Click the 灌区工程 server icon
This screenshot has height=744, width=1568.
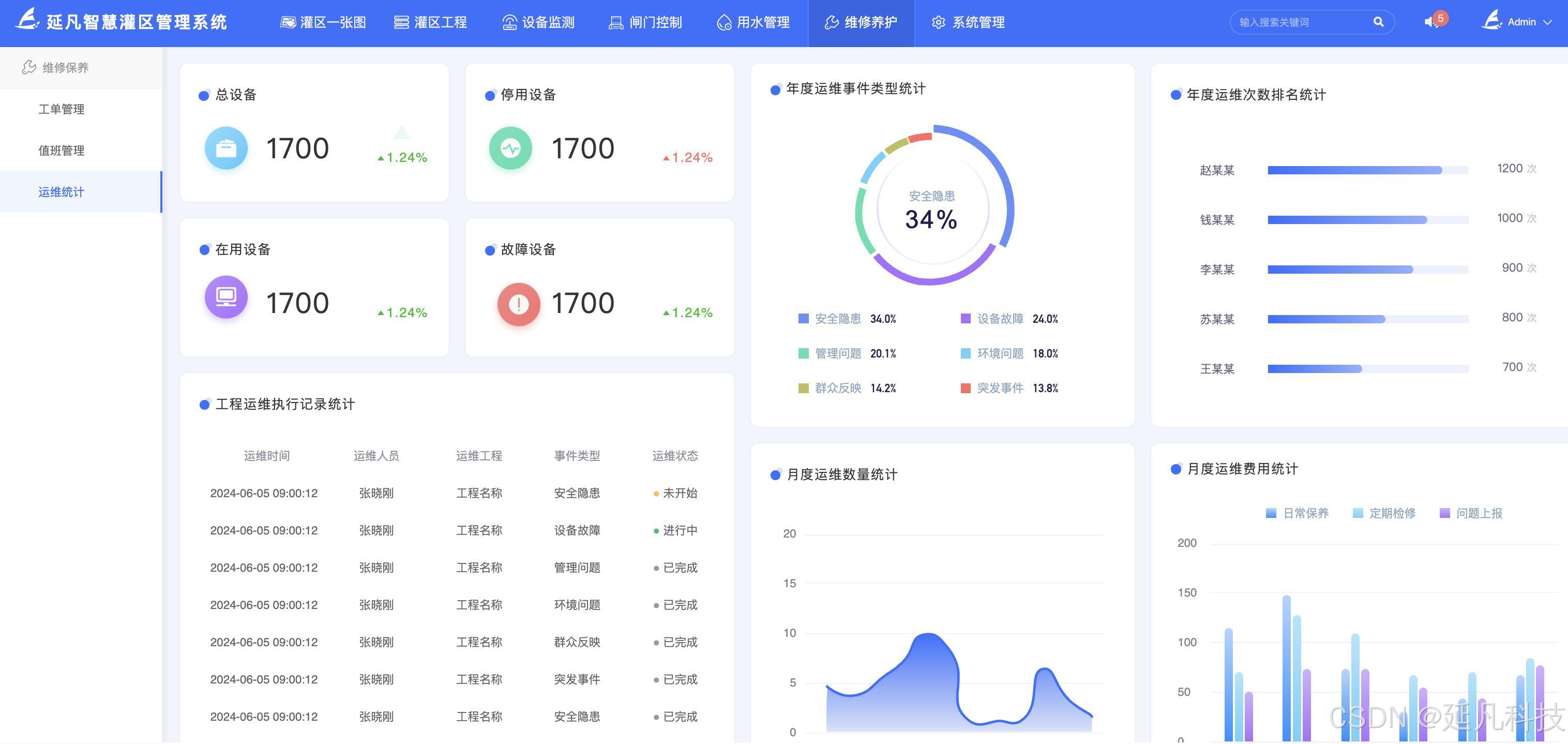point(401,23)
